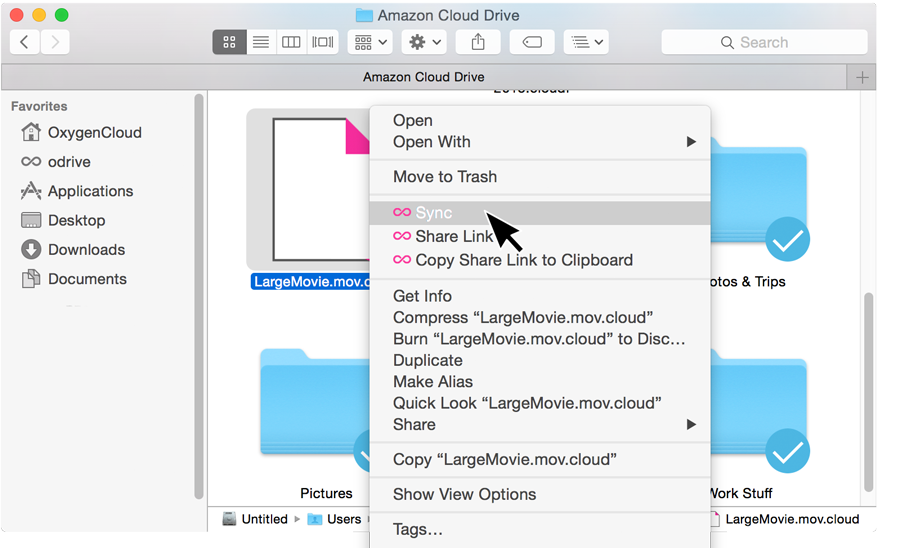Open the item arrangement dropdown

coord(370,42)
